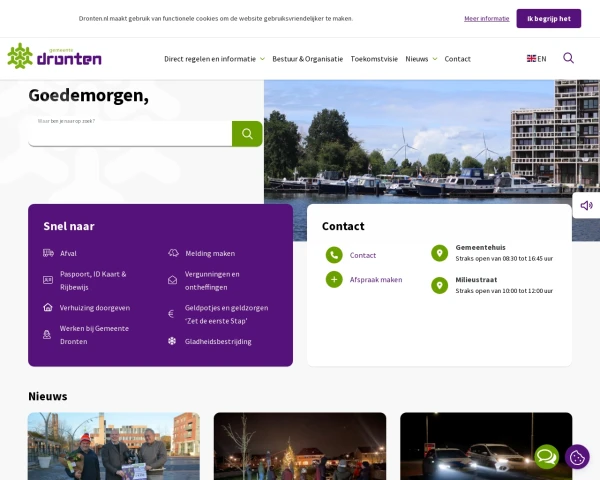
Task: Open the Toekomstvisie page
Action: pyautogui.click(x=374, y=59)
